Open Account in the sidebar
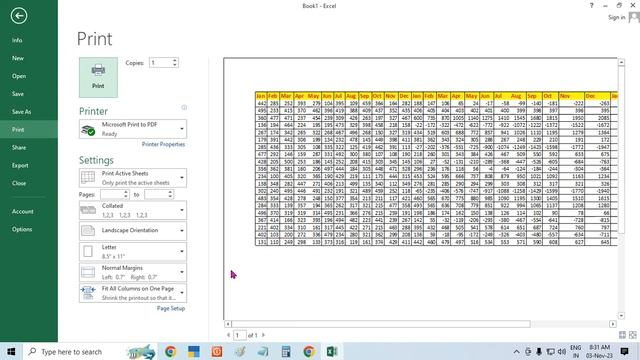This screenshot has width=640, height=360. pos(22,211)
